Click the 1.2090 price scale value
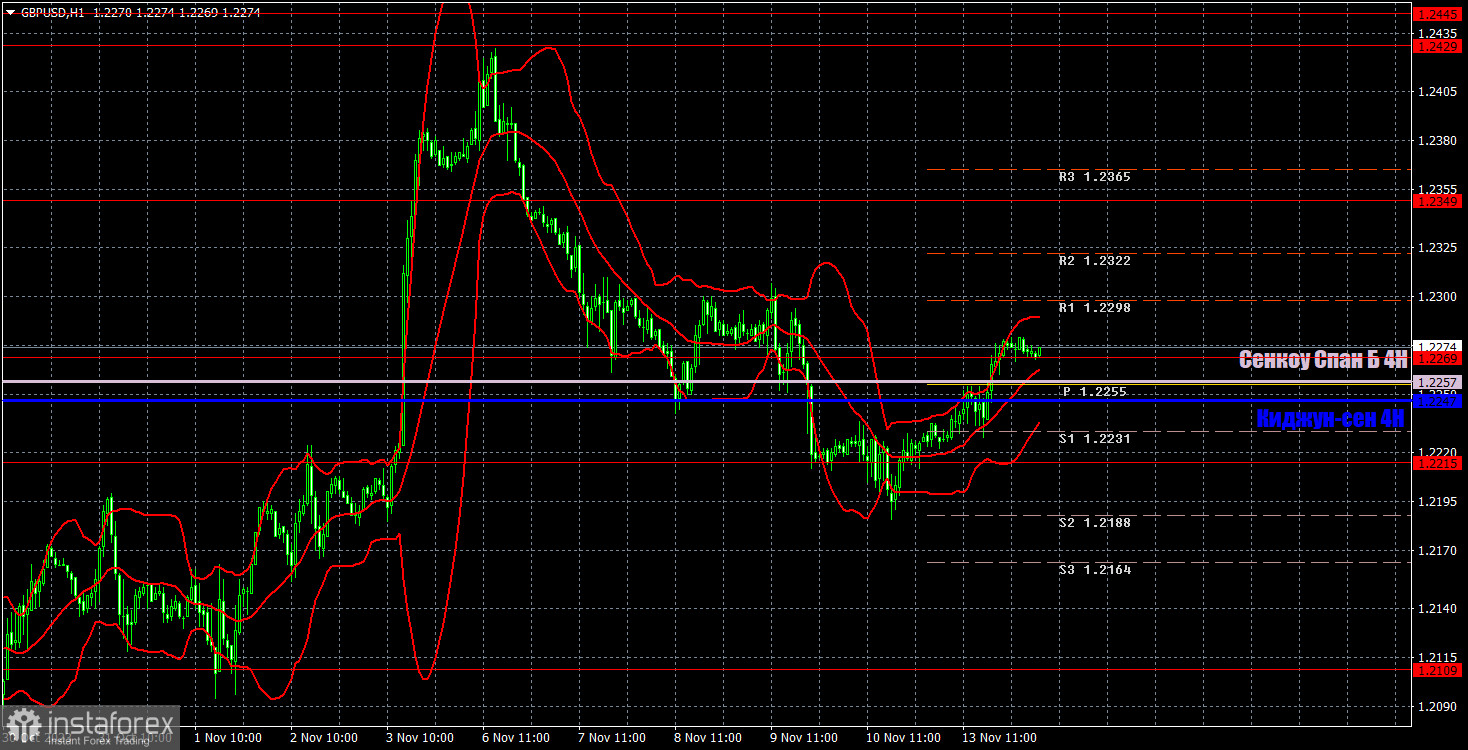 [1439, 707]
